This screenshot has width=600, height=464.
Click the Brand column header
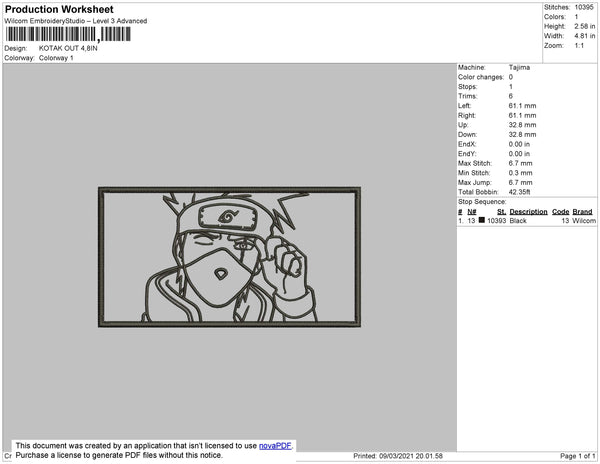point(582,212)
